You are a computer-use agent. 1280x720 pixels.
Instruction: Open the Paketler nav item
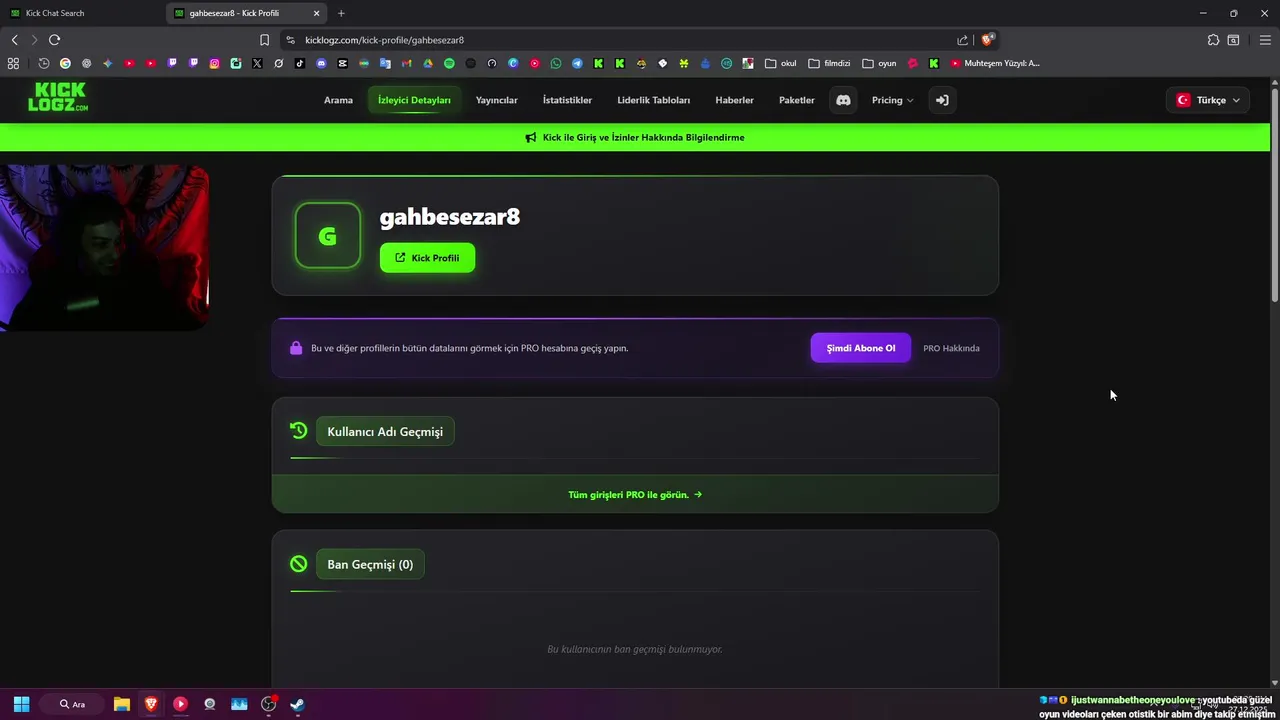pyautogui.click(x=797, y=100)
